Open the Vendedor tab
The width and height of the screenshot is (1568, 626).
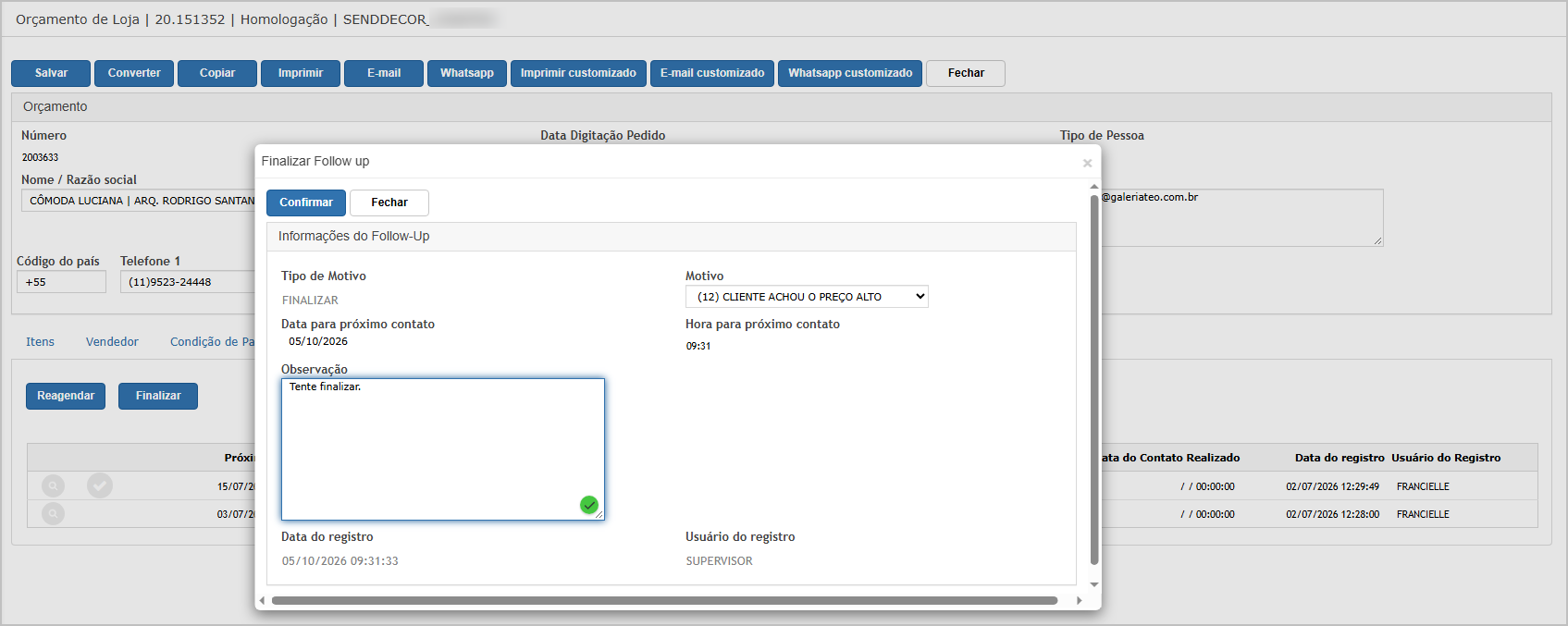(x=112, y=342)
